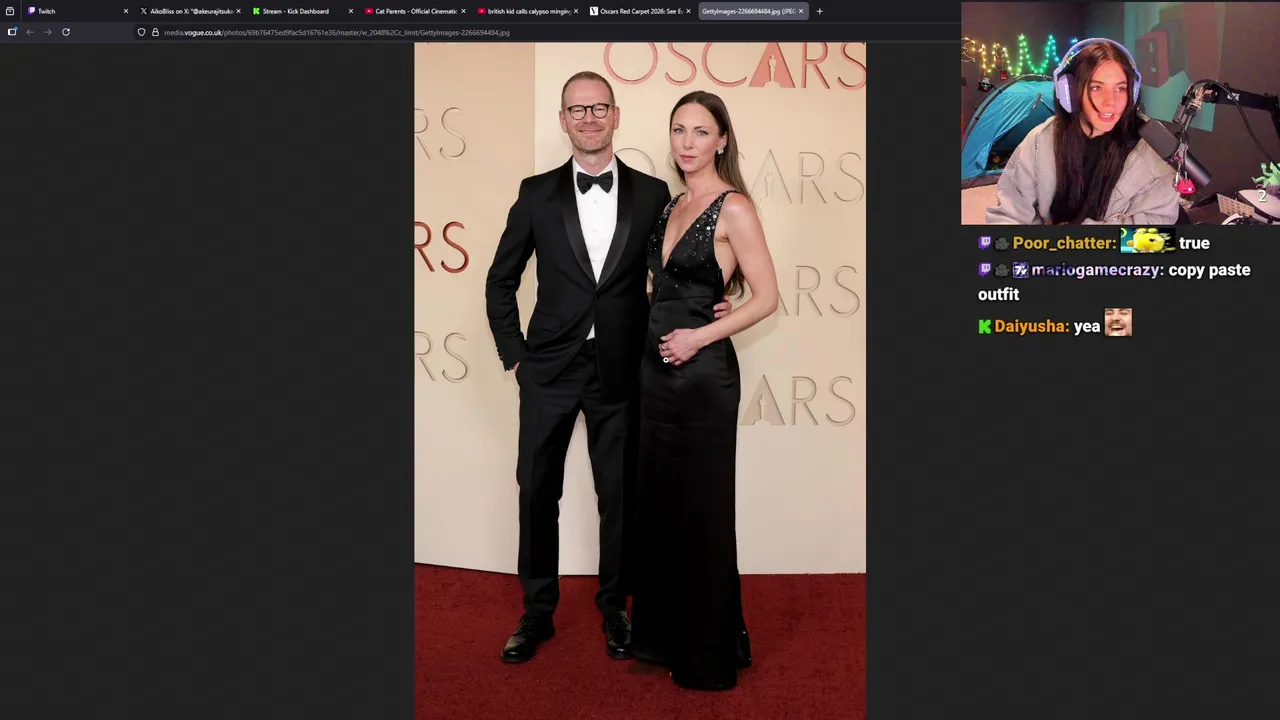This screenshot has height=720, width=1280.
Task: Switch to the AikoBliss on X tab
Action: [x=188, y=11]
